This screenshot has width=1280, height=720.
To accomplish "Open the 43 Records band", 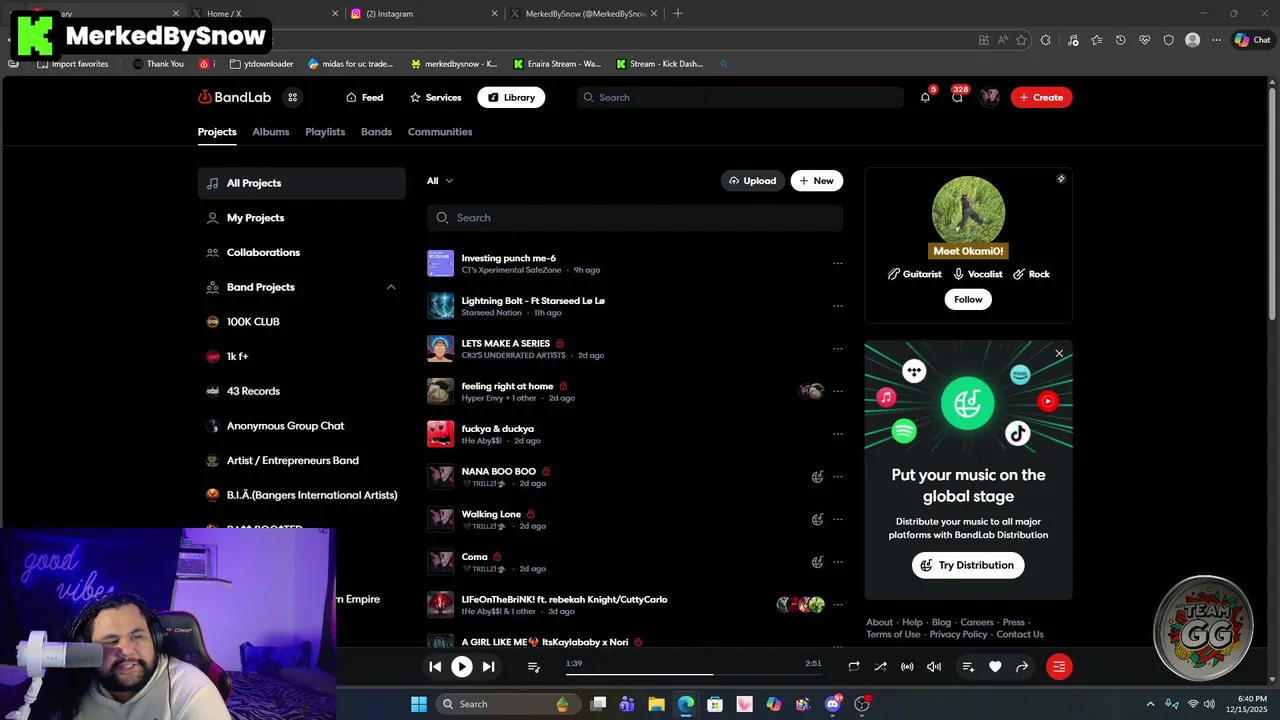I will pos(302,391).
